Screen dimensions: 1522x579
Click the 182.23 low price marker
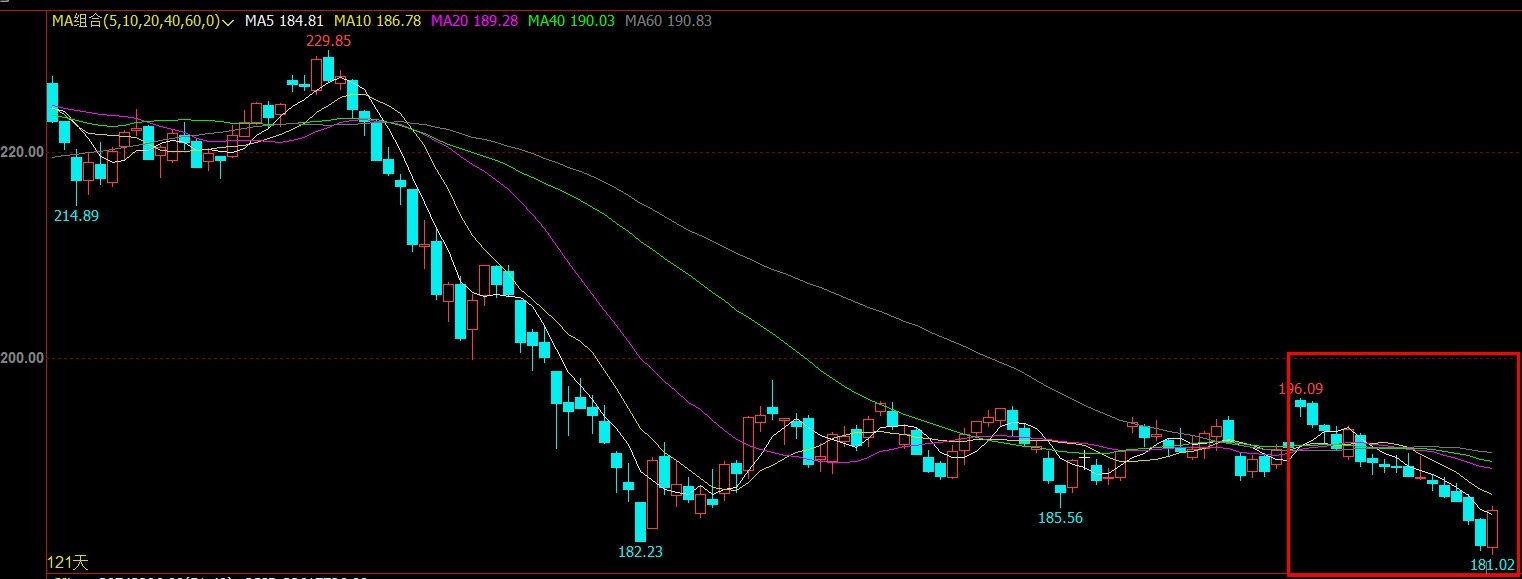(x=640, y=551)
